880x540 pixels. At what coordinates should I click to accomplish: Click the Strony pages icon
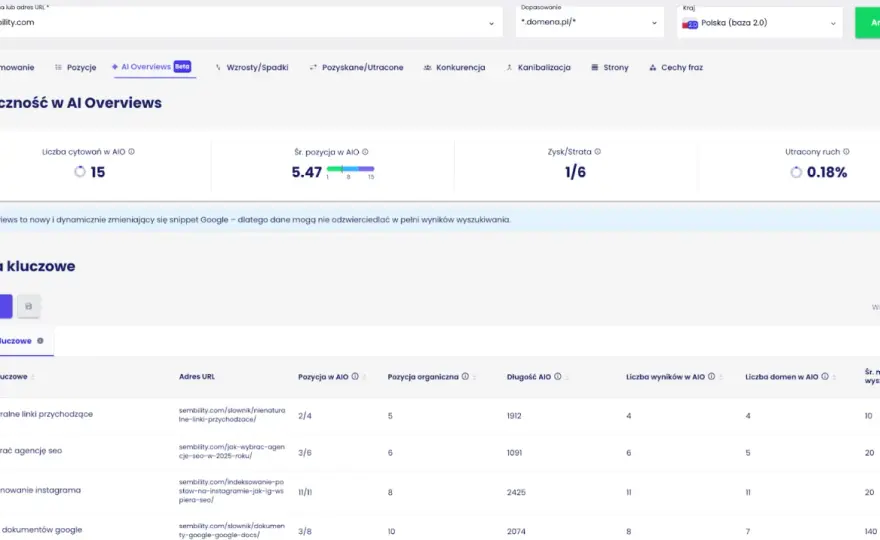click(594, 67)
